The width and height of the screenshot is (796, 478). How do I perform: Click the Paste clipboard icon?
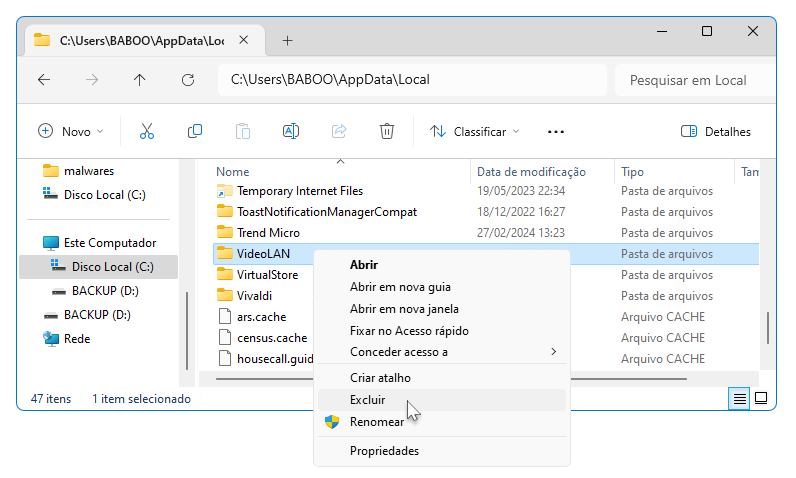243,131
